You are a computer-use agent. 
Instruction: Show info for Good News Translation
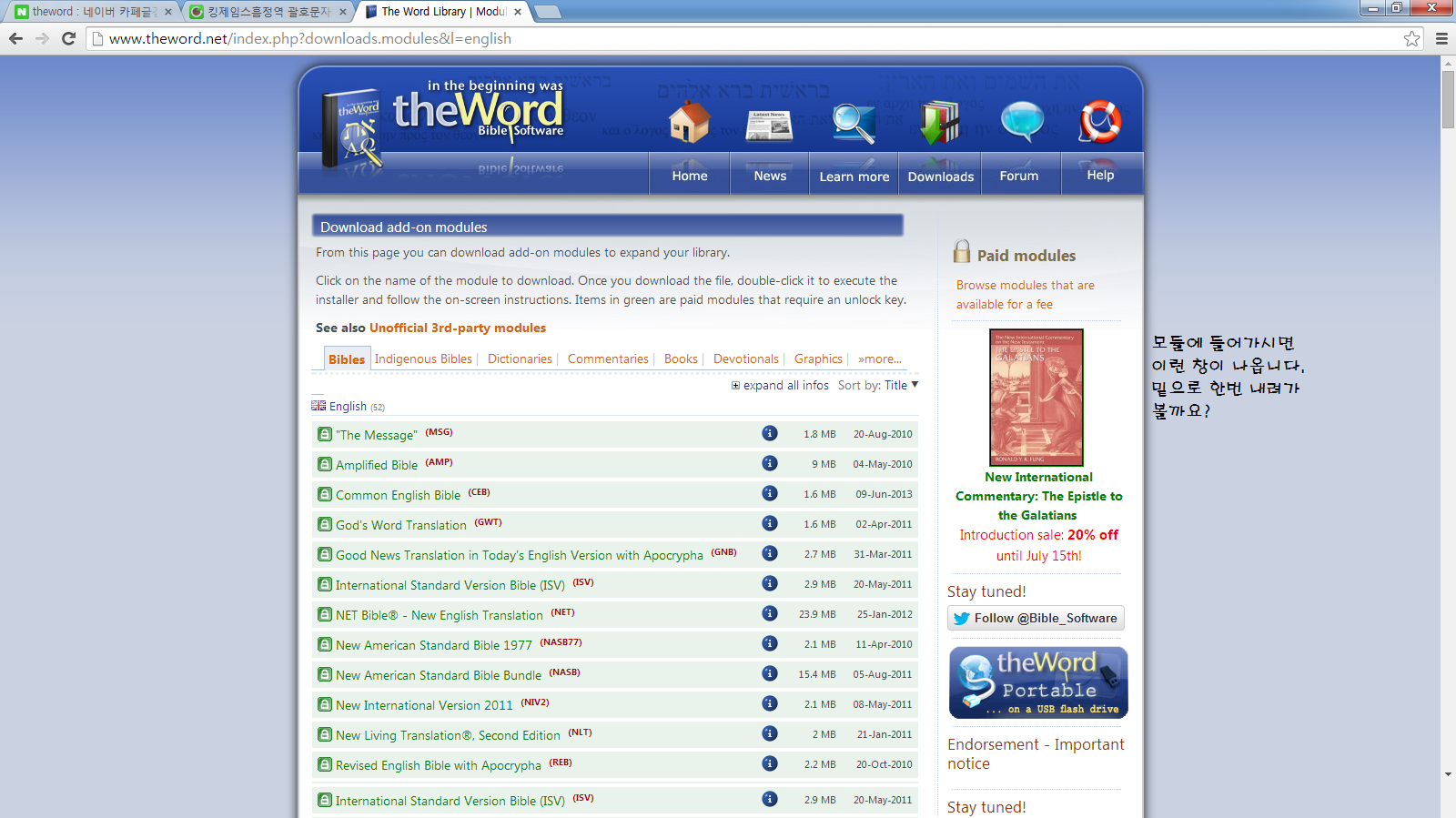click(x=770, y=553)
